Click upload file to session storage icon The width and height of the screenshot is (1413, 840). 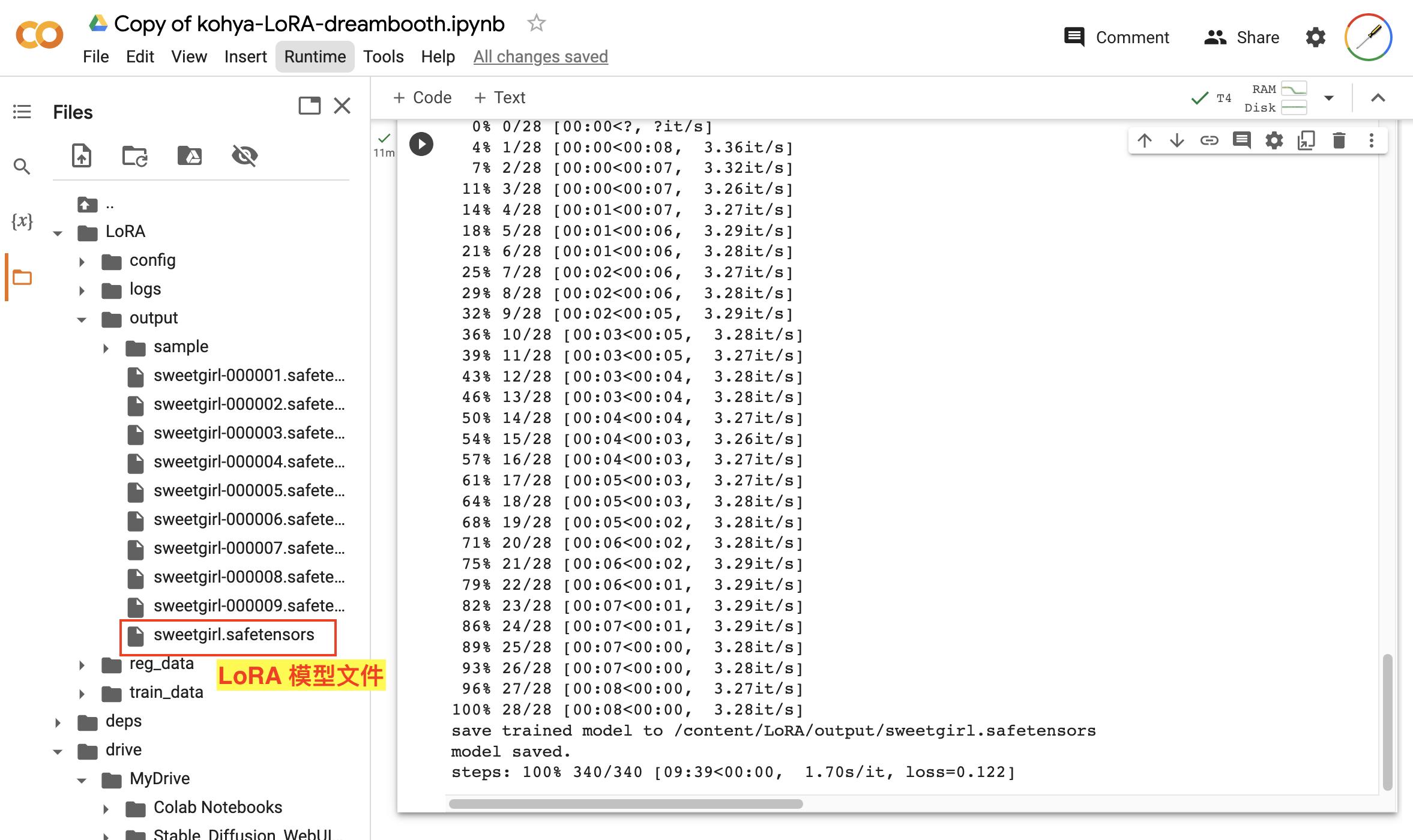pyautogui.click(x=82, y=156)
